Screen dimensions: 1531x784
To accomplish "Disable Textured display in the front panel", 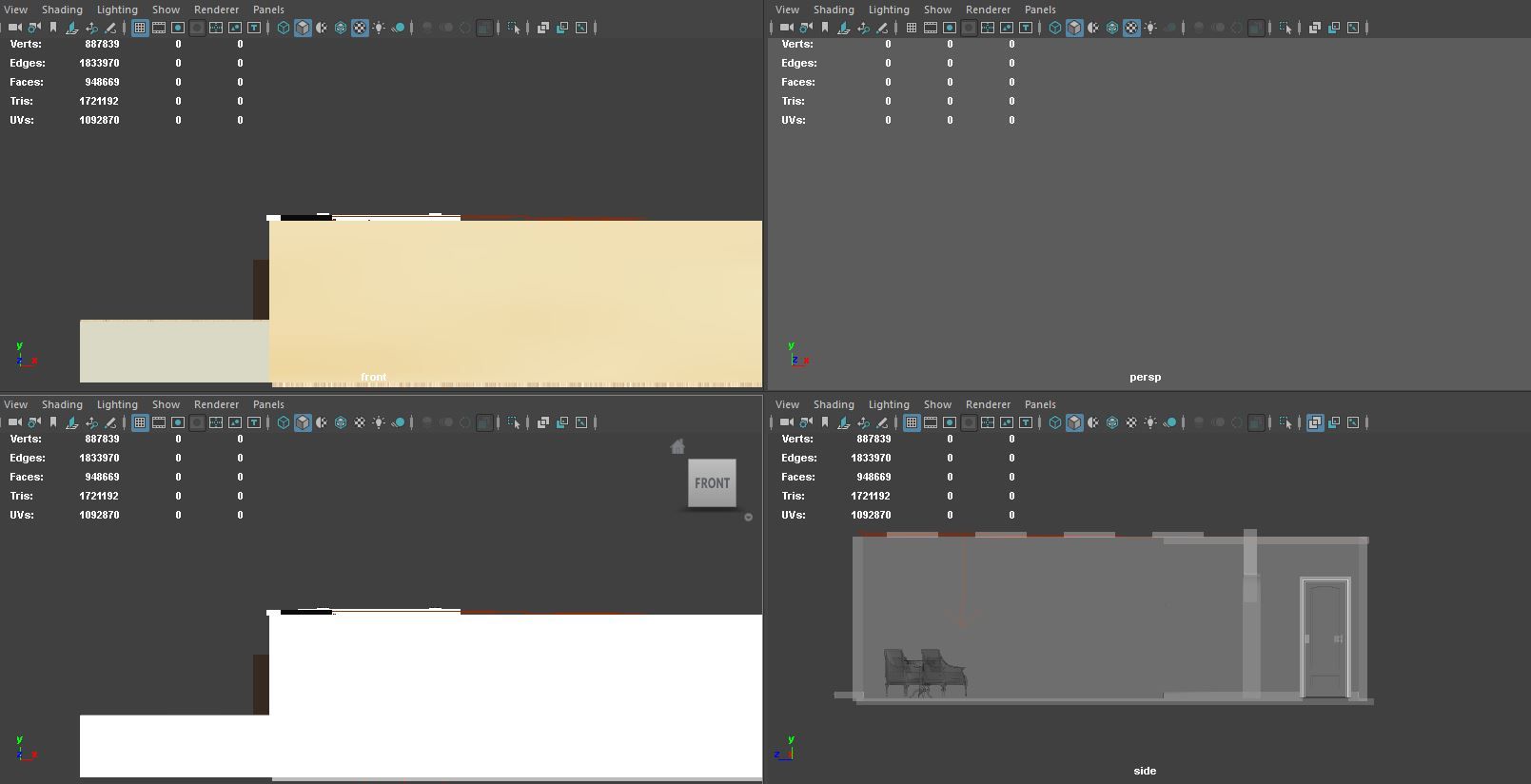I will (360, 28).
